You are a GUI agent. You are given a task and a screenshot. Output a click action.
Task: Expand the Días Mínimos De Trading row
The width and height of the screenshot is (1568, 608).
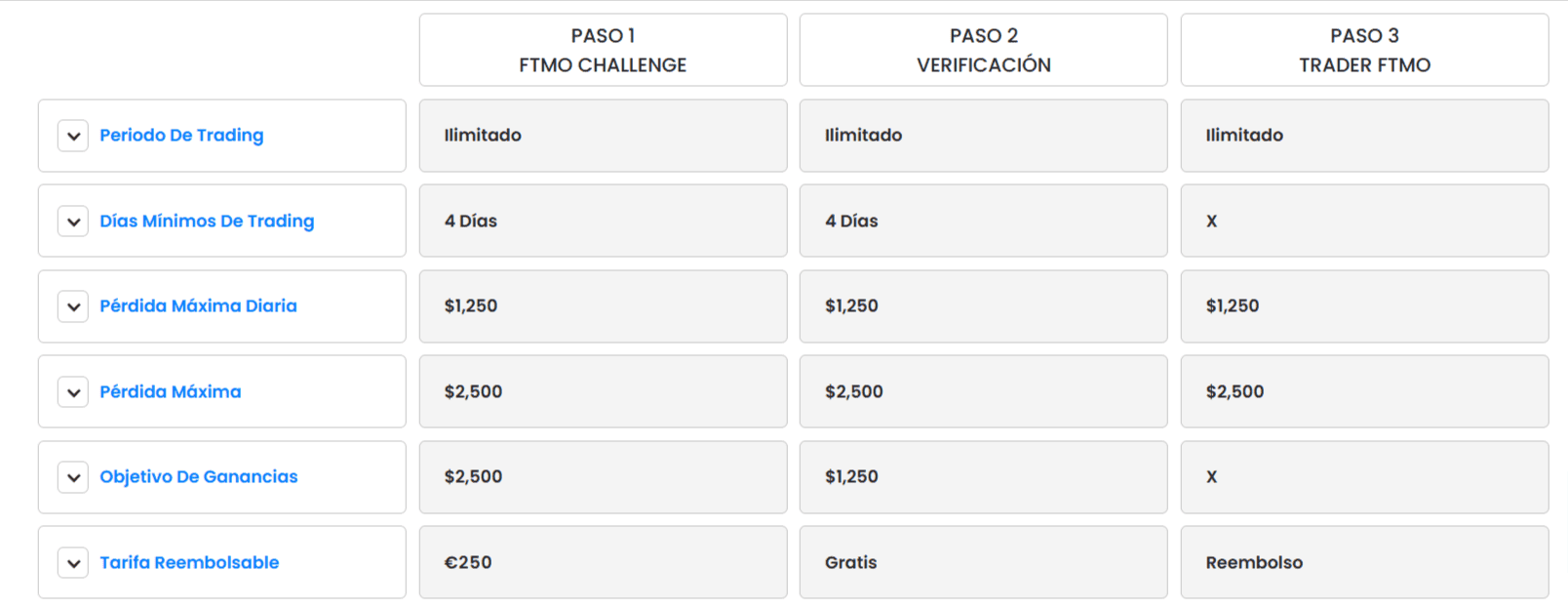(73, 221)
